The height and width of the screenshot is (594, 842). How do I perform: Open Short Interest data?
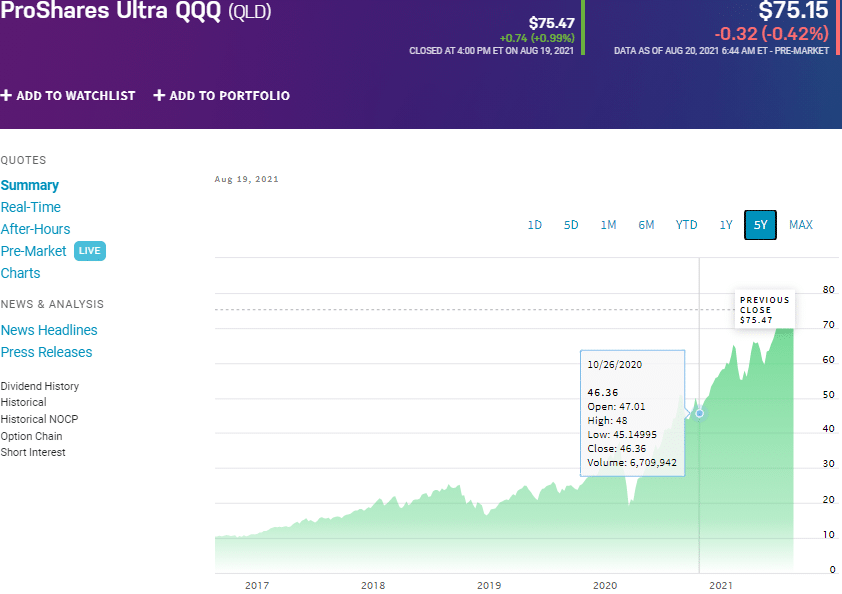[x=33, y=452]
